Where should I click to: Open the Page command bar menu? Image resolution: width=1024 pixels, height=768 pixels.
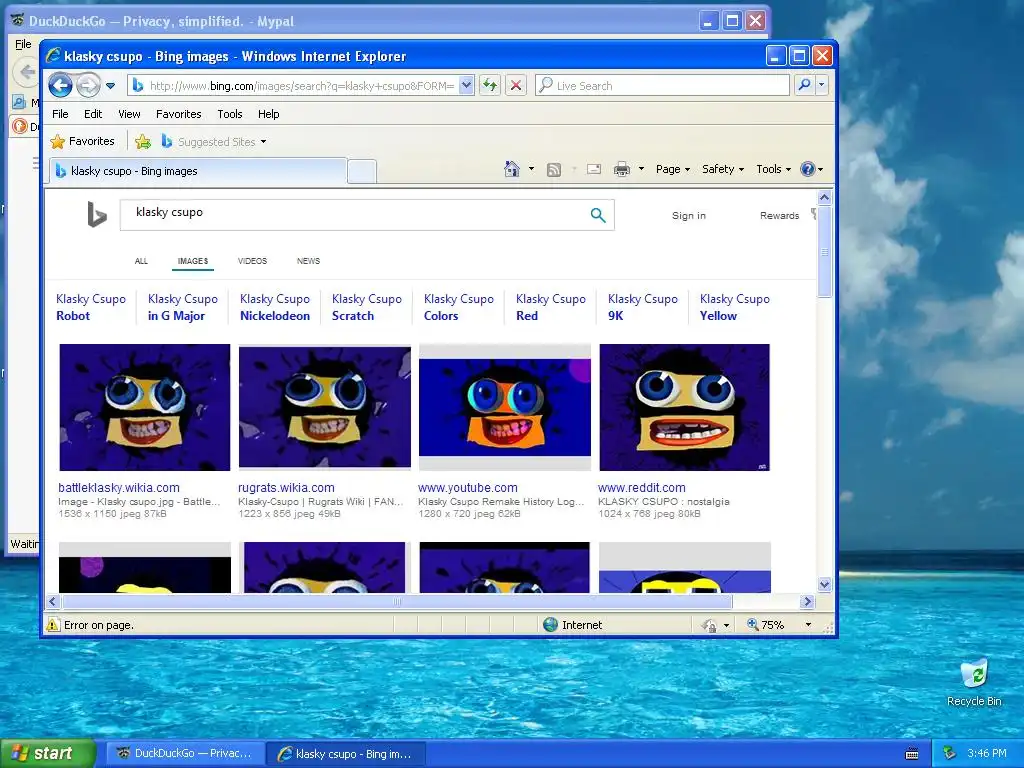pos(673,169)
